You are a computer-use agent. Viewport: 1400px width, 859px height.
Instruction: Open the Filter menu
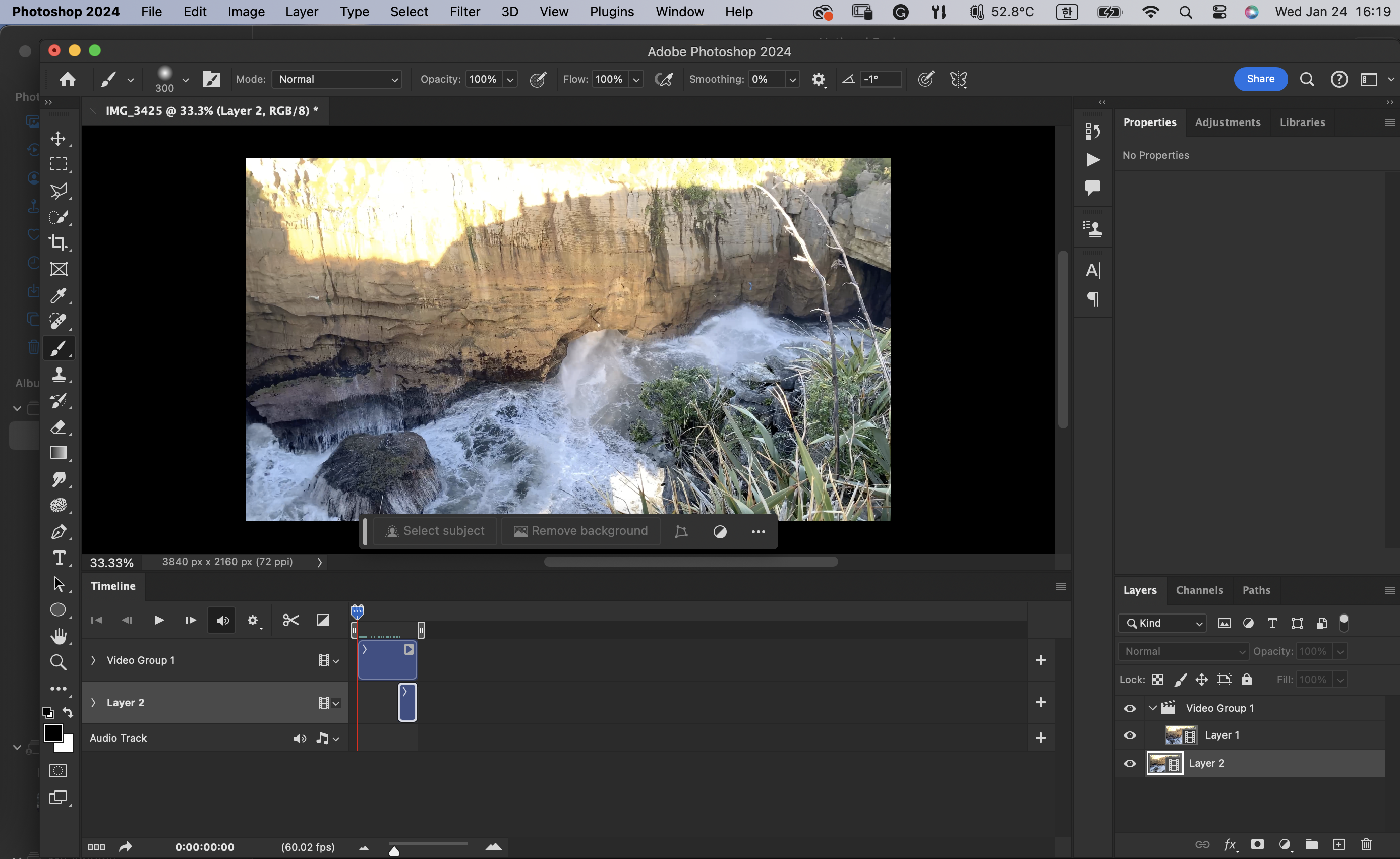(x=464, y=12)
